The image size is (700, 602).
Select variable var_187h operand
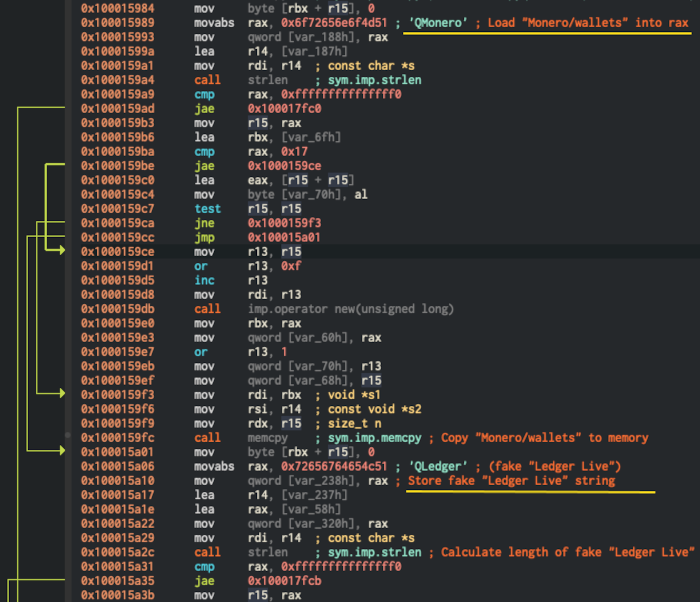pyautogui.click(x=315, y=51)
